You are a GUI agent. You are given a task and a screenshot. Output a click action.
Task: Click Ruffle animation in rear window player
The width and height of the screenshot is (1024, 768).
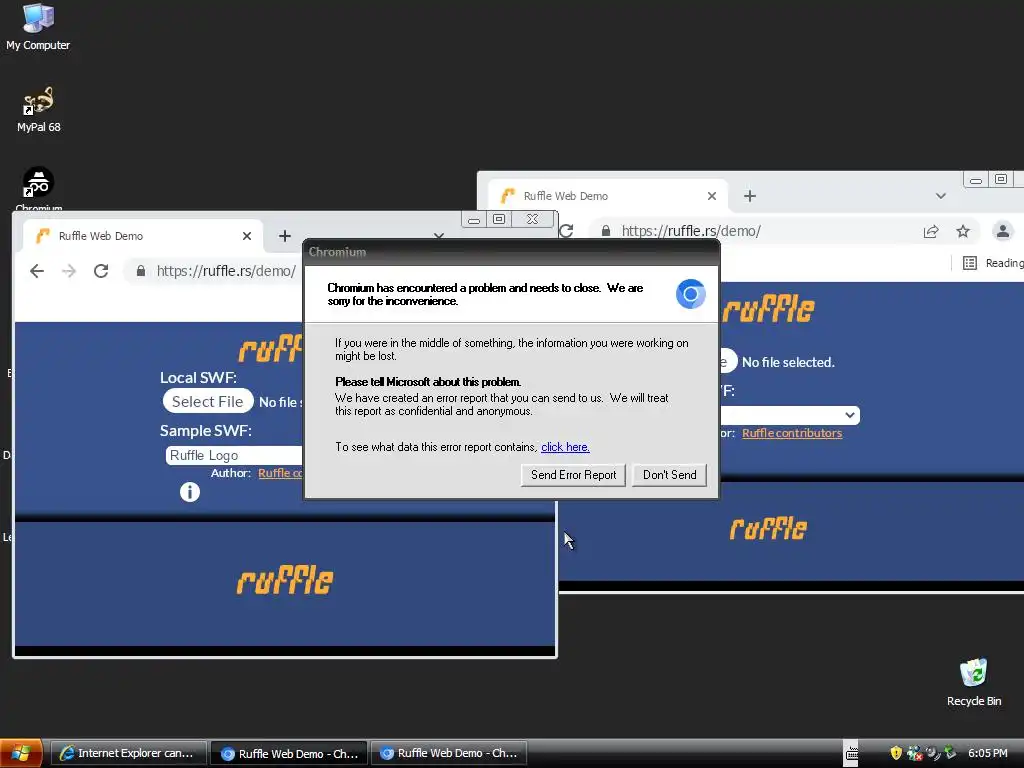click(x=768, y=528)
